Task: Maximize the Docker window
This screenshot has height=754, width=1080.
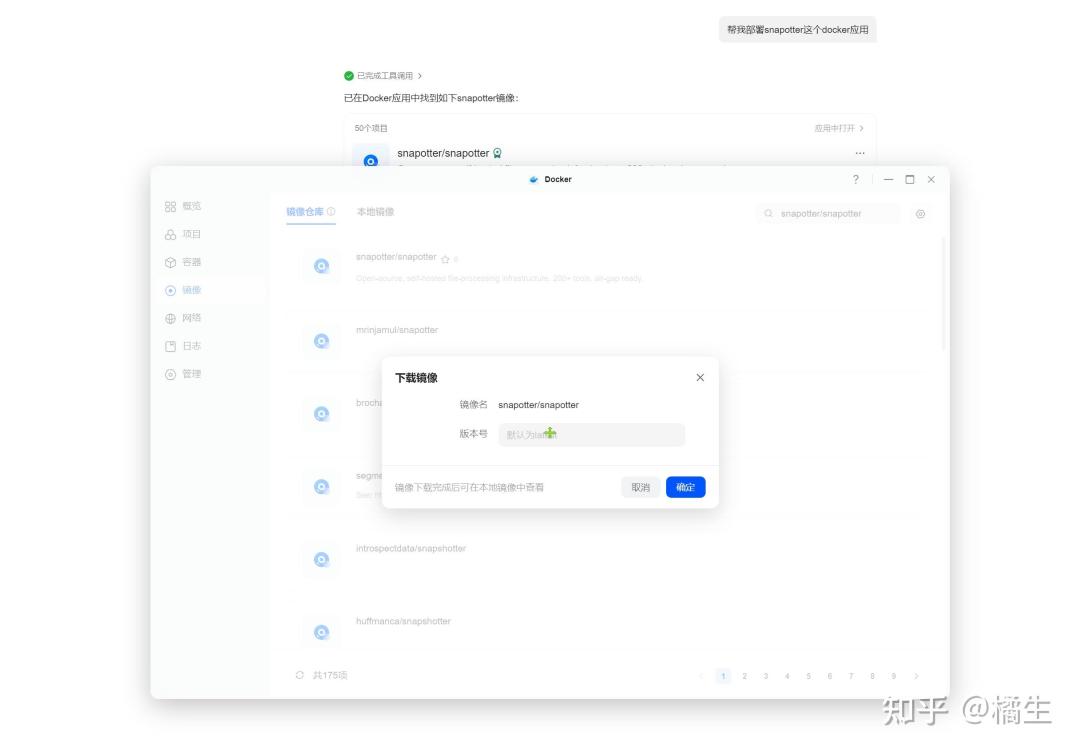Action: (910, 179)
